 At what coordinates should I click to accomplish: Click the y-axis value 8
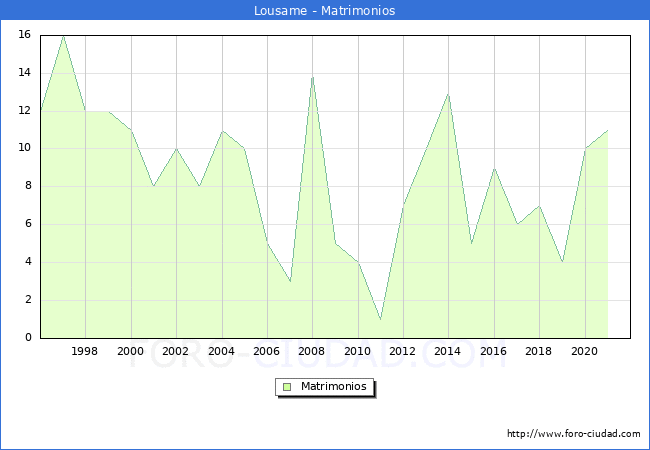pos(28,186)
